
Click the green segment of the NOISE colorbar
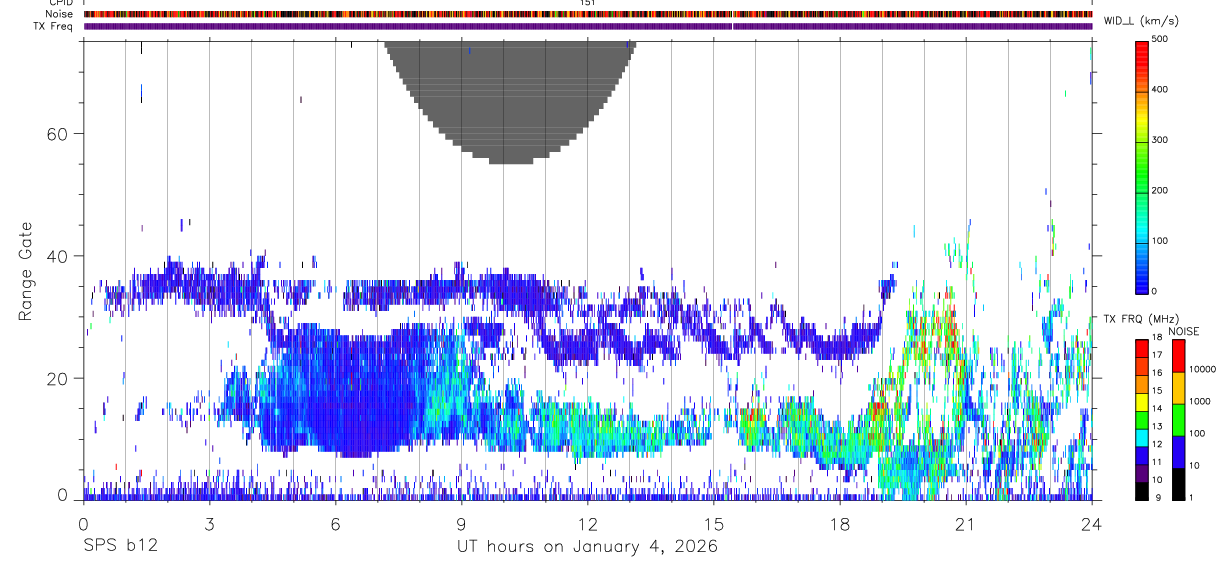click(x=1179, y=420)
